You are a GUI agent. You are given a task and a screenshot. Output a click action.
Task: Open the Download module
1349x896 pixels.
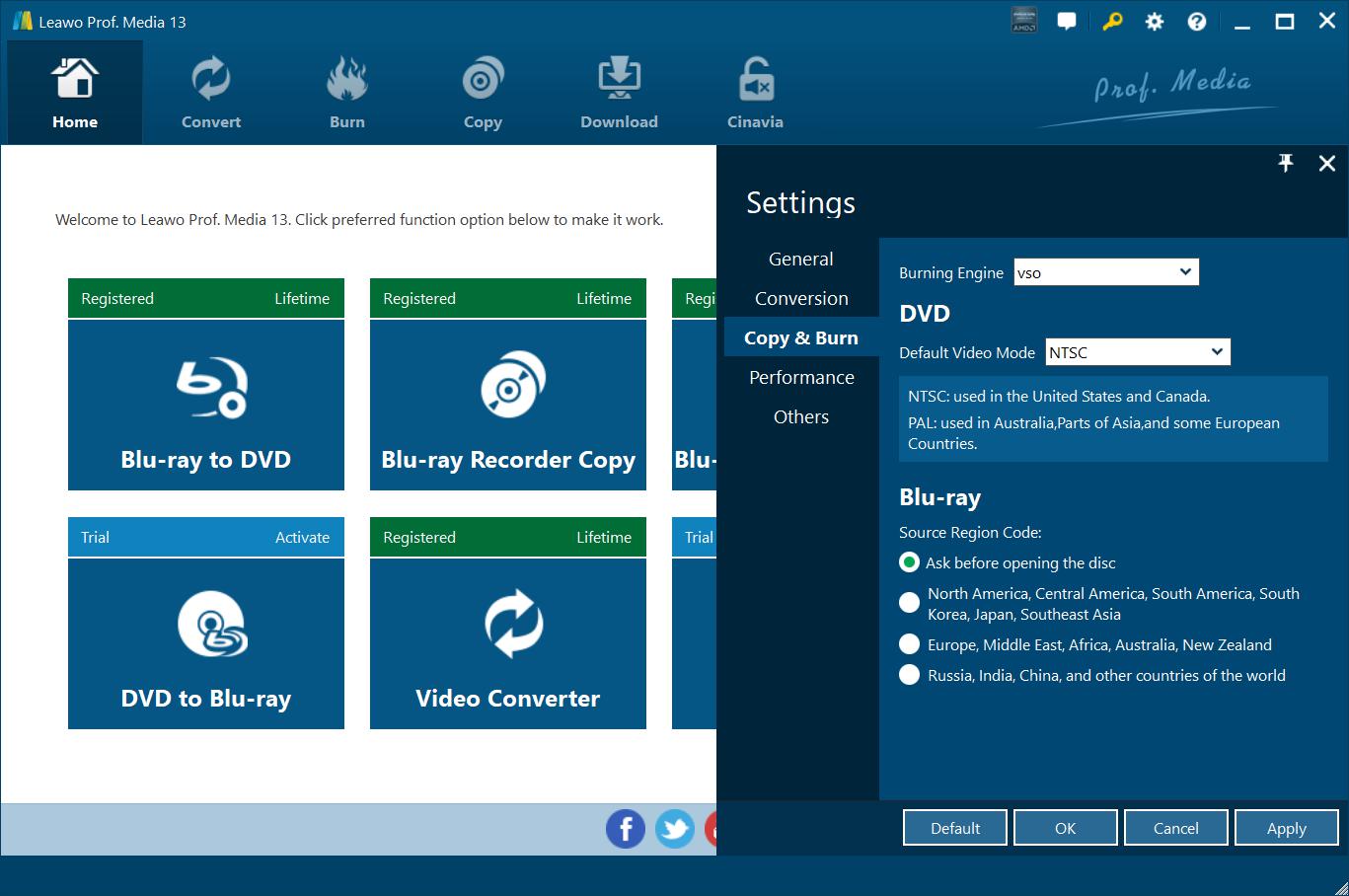[619, 94]
